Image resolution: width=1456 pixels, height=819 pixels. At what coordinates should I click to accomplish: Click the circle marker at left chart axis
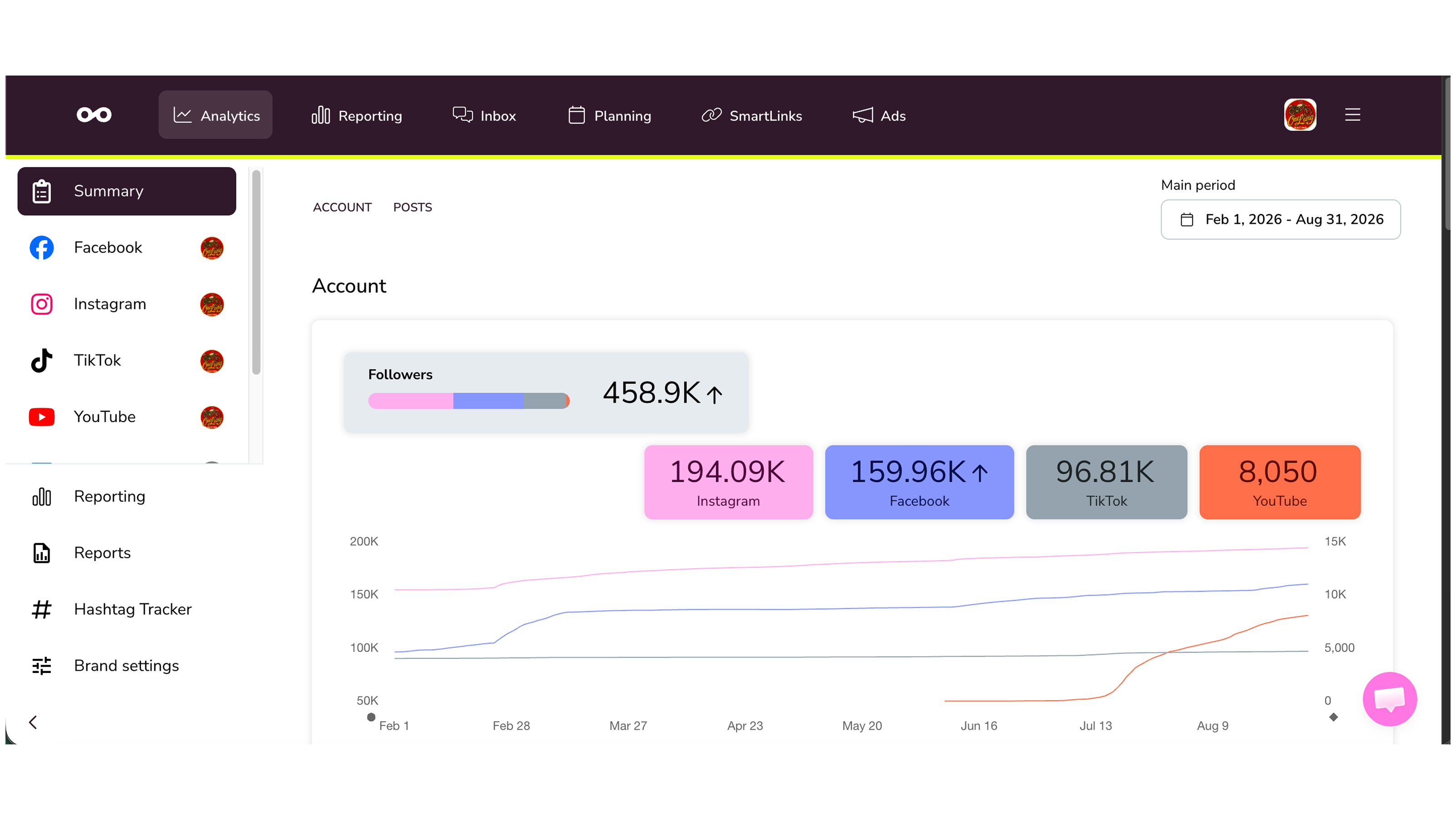(x=371, y=717)
